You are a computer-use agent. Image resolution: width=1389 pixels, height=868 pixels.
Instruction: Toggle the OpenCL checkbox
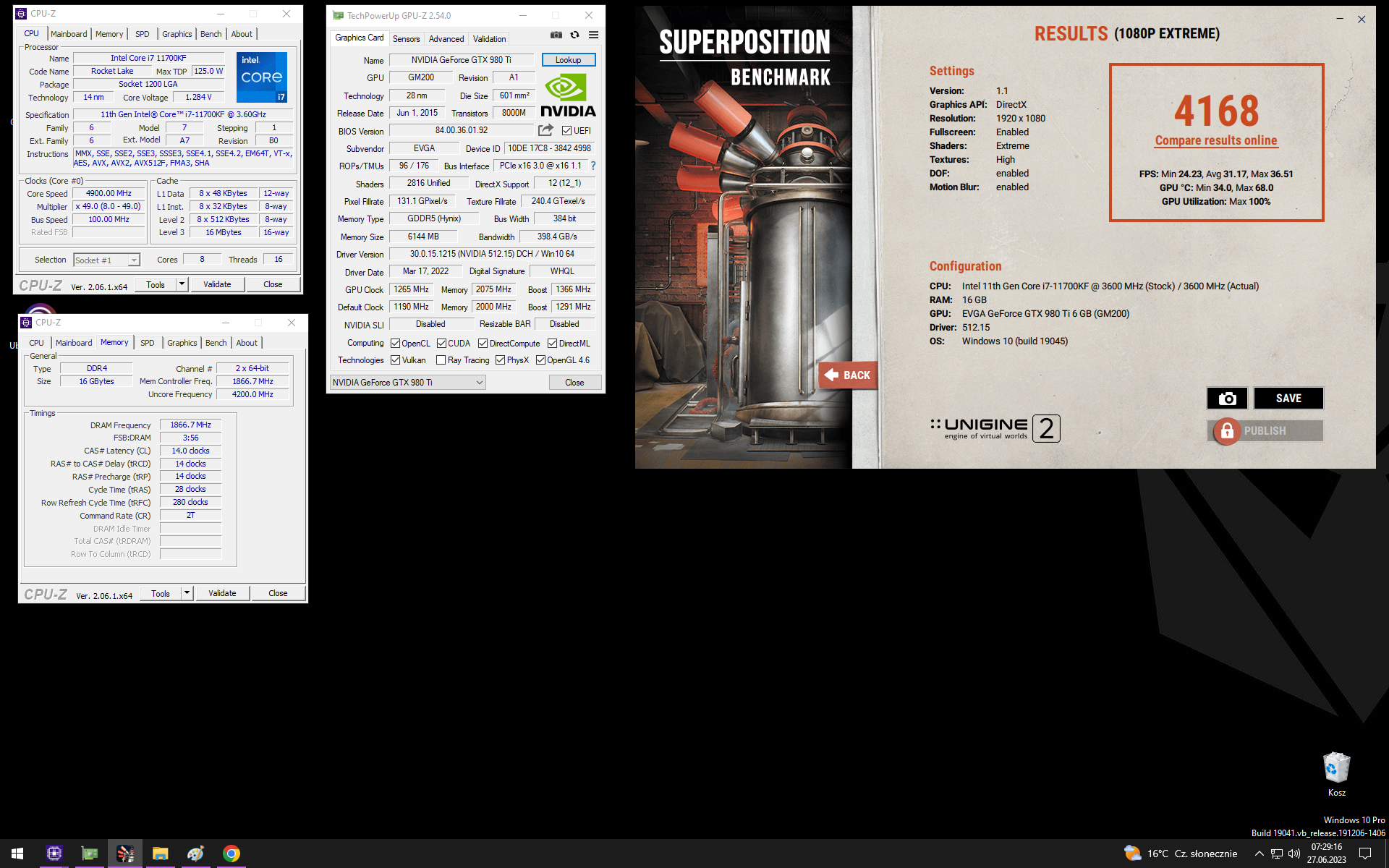[395, 344]
